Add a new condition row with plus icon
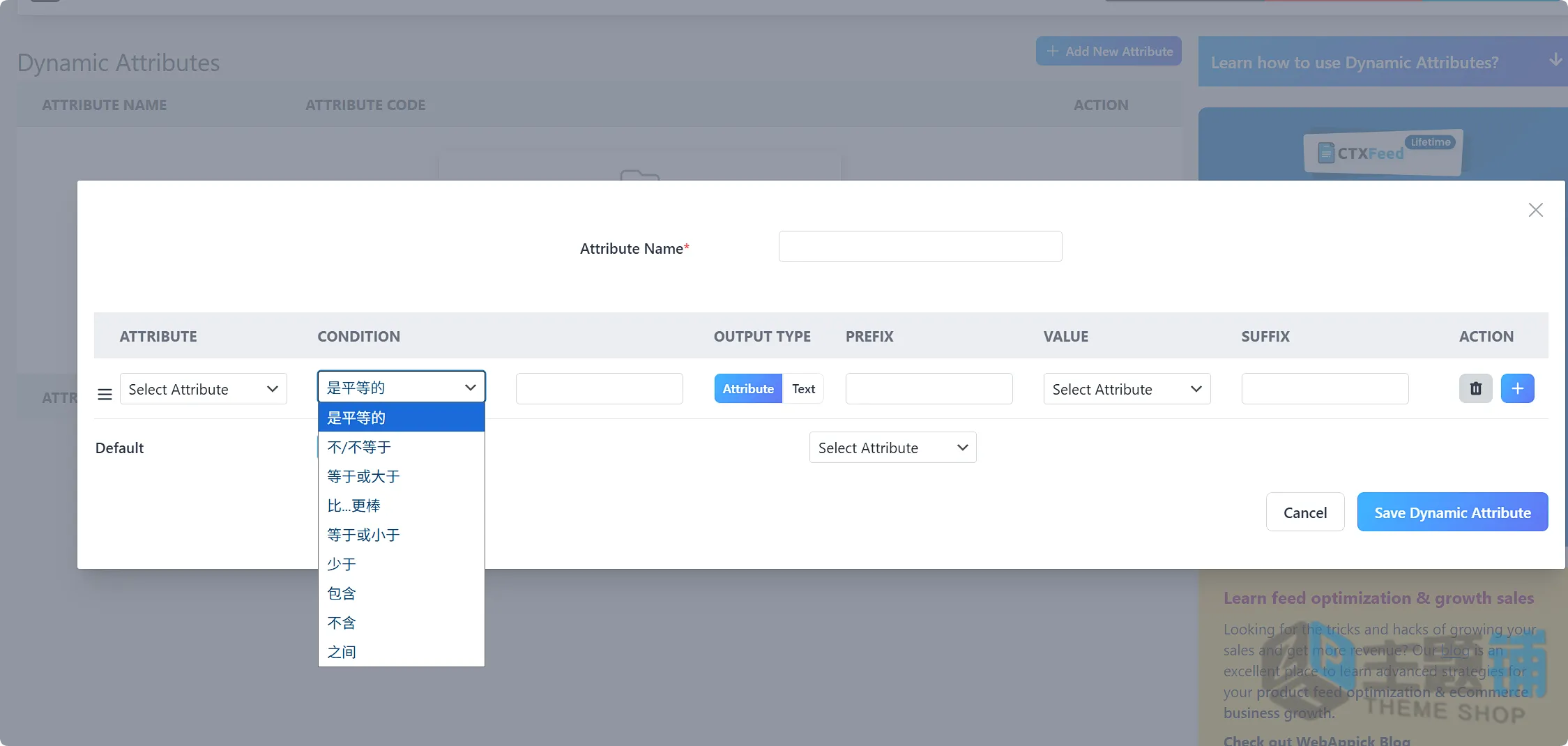The height and width of the screenshot is (746, 1568). pos(1517,388)
